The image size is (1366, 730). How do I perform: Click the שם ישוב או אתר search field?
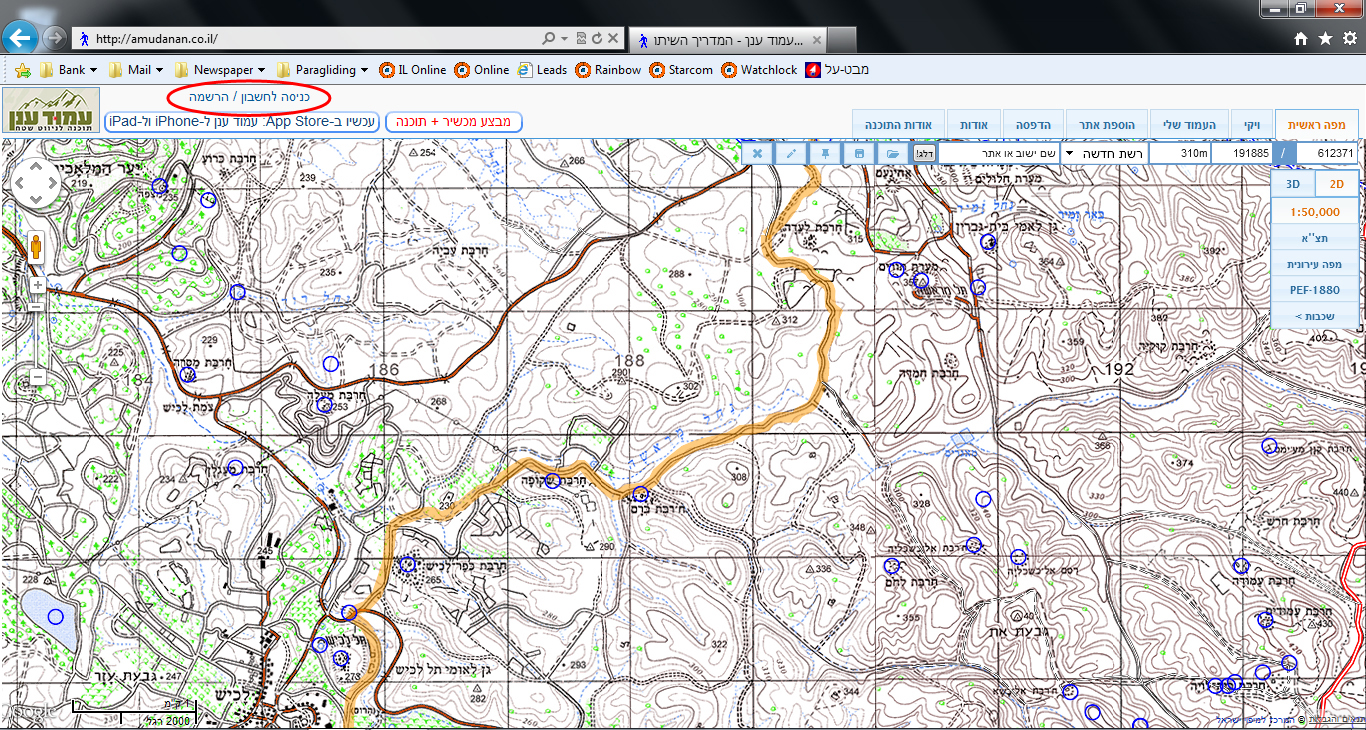coord(998,153)
